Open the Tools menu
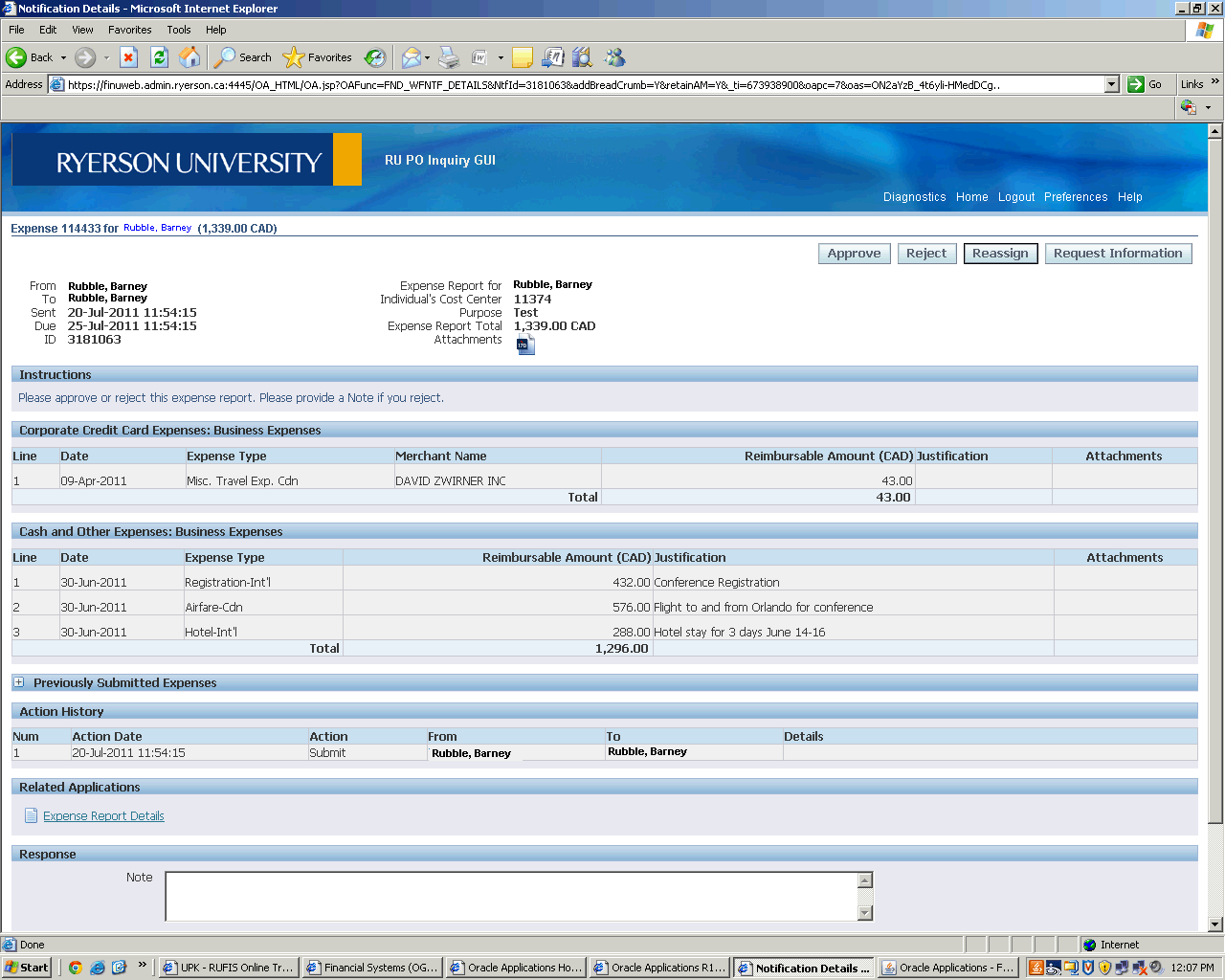Image resolution: width=1225 pixels, height=980 pixels. pyautogui.click(x=178, y=30)
